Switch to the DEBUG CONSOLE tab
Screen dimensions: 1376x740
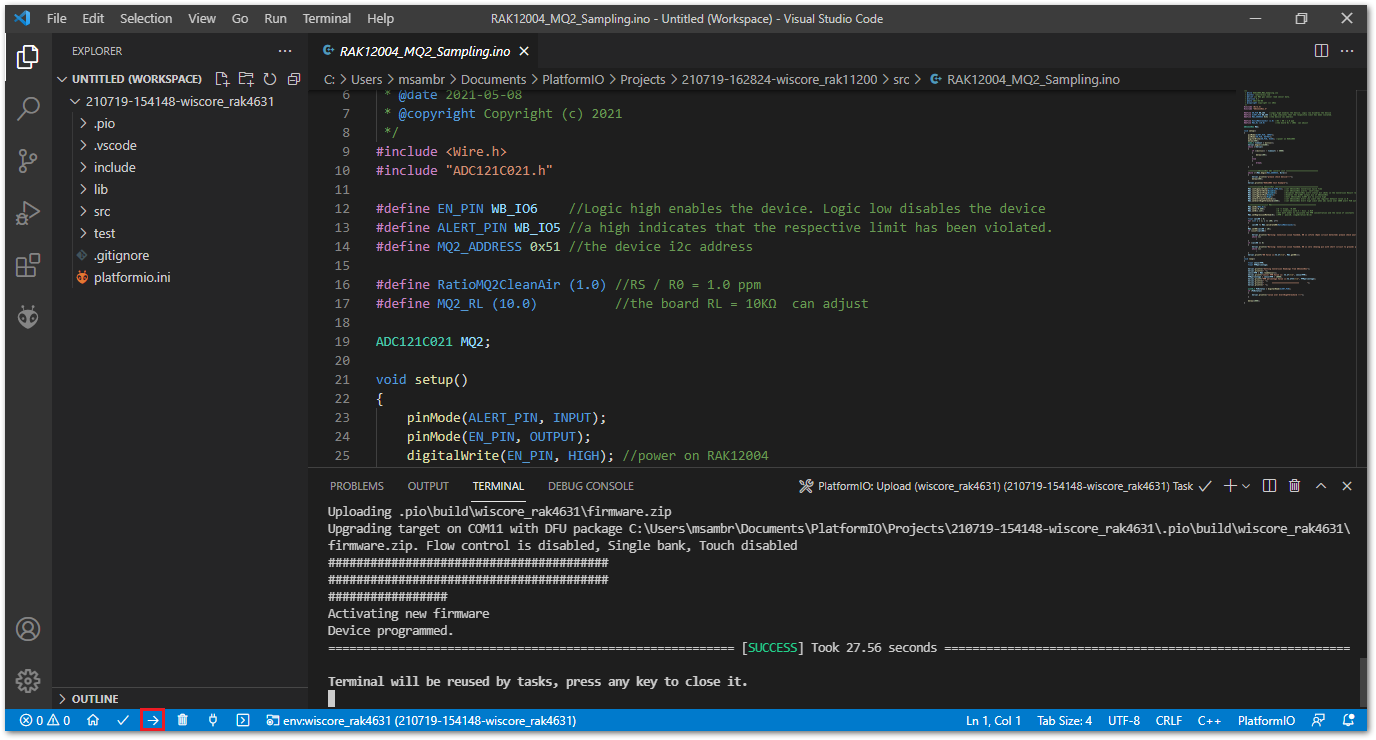pos(591,486)
